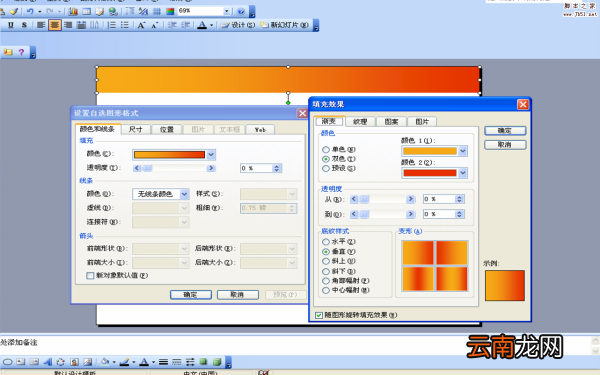Apply numbered list formatting
The height and width of the screenshot is (375, 600).
[111, 25]
